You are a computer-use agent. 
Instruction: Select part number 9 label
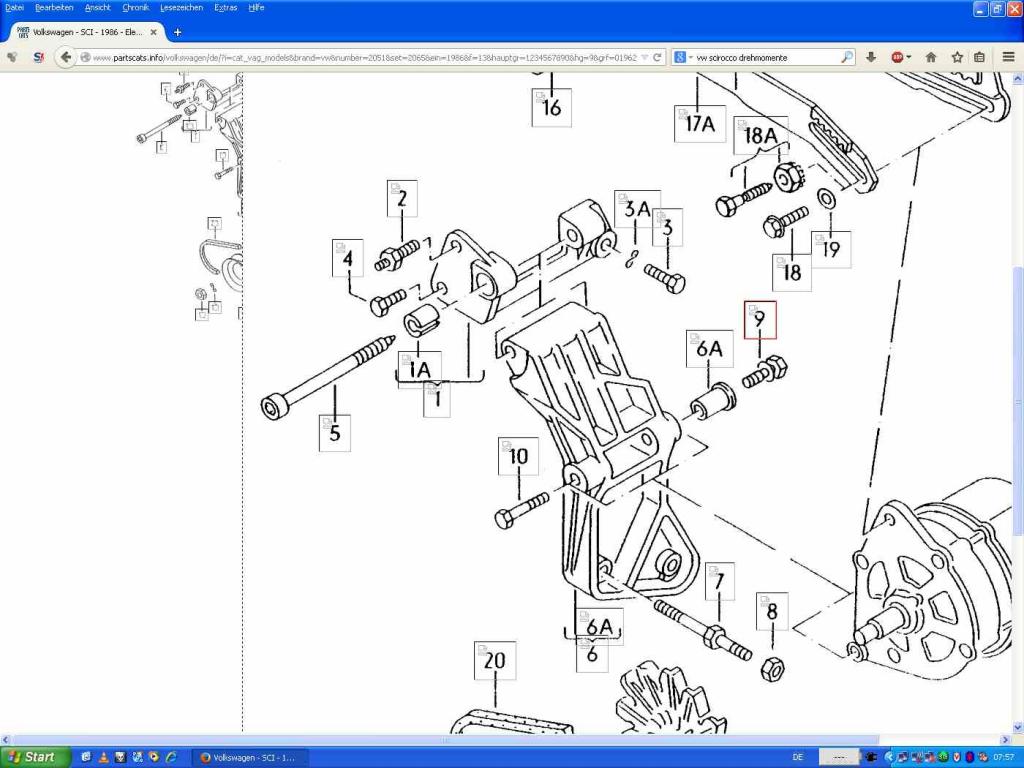[x=759, y=320]
